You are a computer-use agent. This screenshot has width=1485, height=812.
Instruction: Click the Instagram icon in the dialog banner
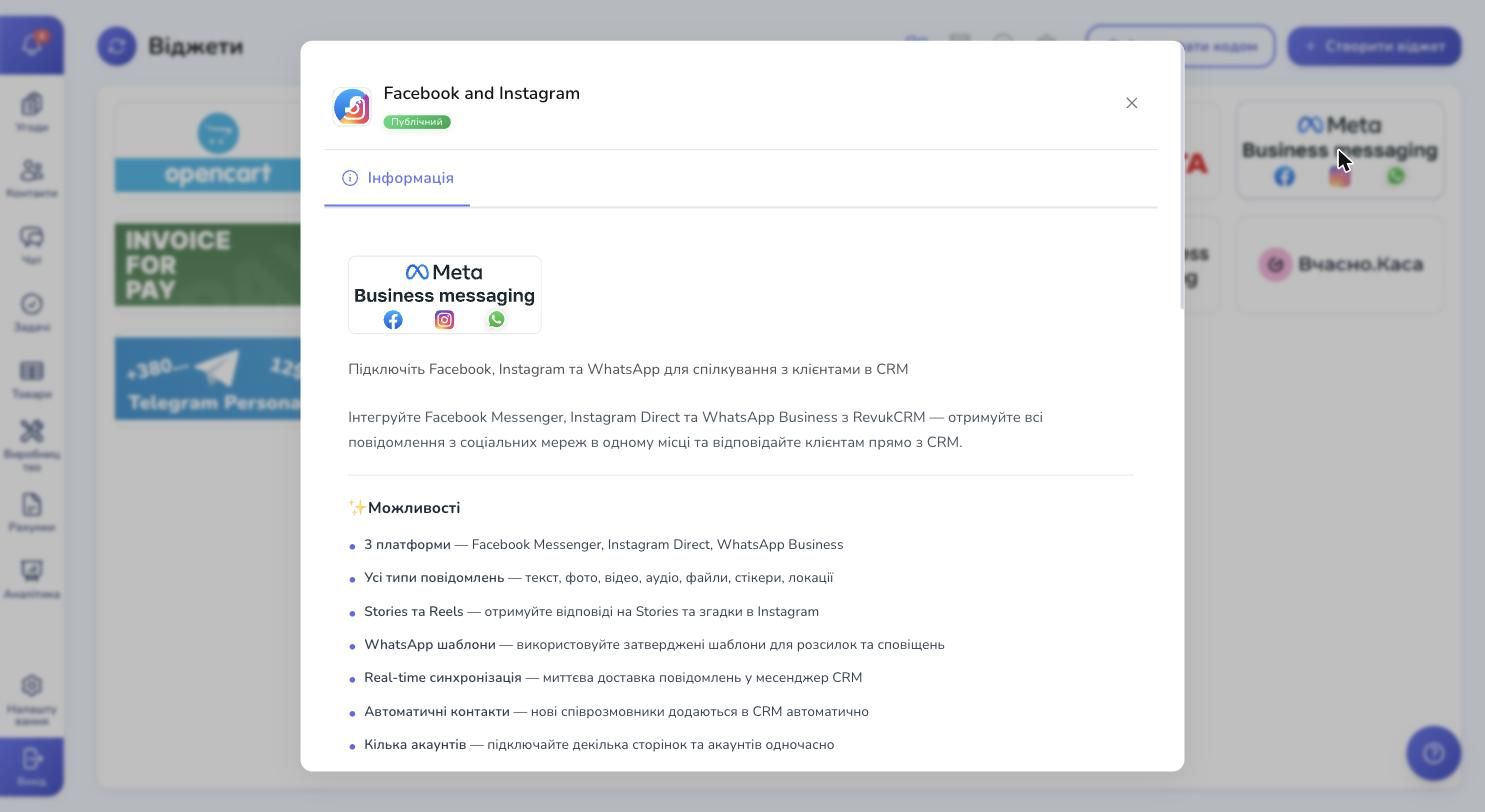pyautogui.click(x=444, y=320)
